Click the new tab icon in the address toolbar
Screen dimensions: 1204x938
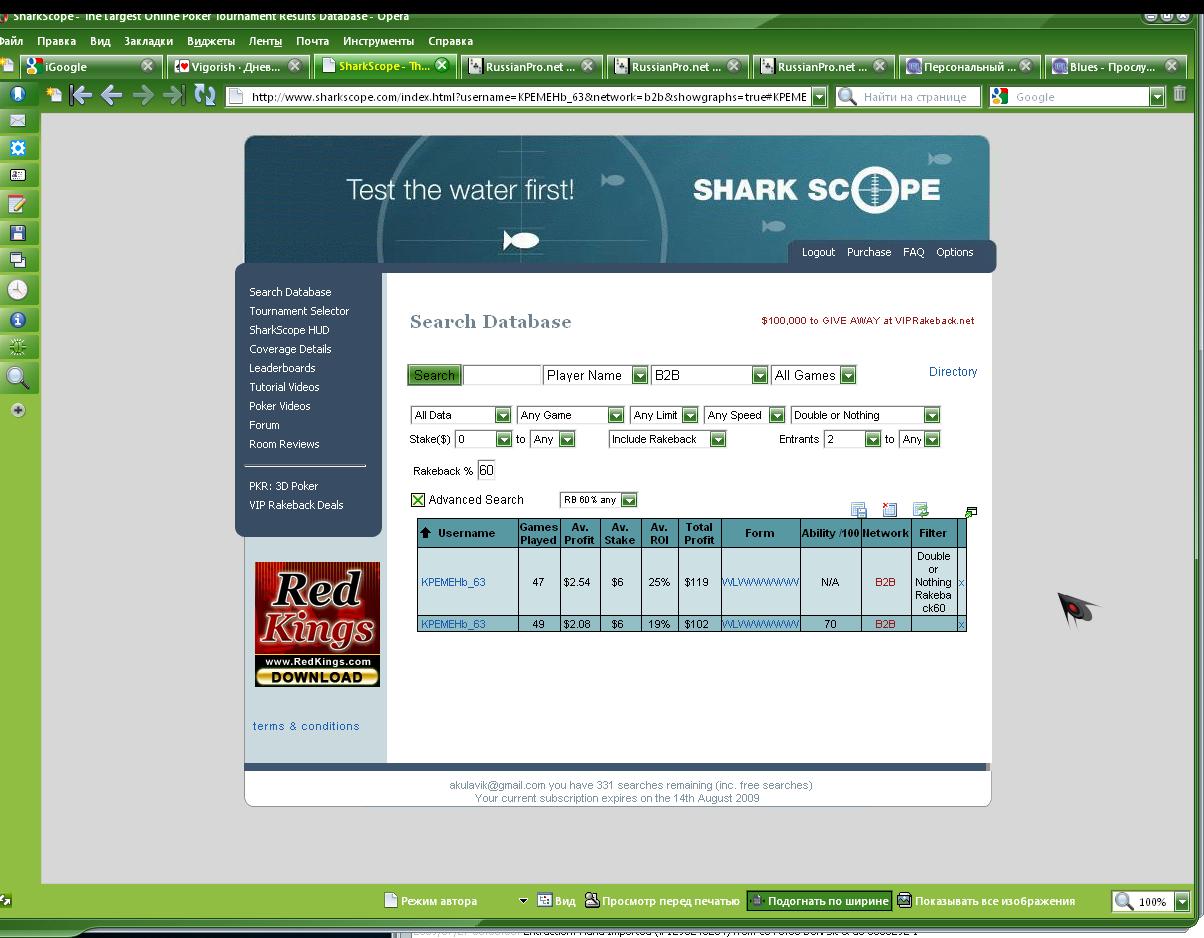(x=53, y=95)
